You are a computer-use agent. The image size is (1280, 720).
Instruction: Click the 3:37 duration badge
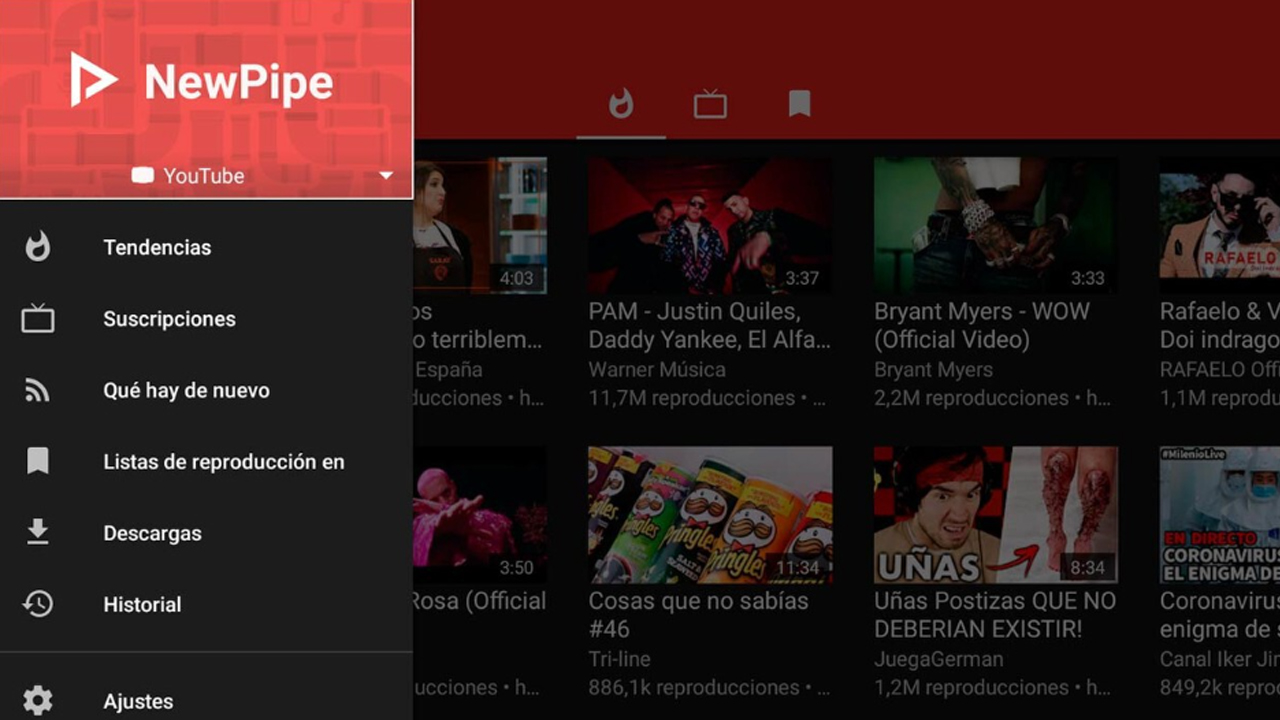pyautogui.click(x=802, y=278)
